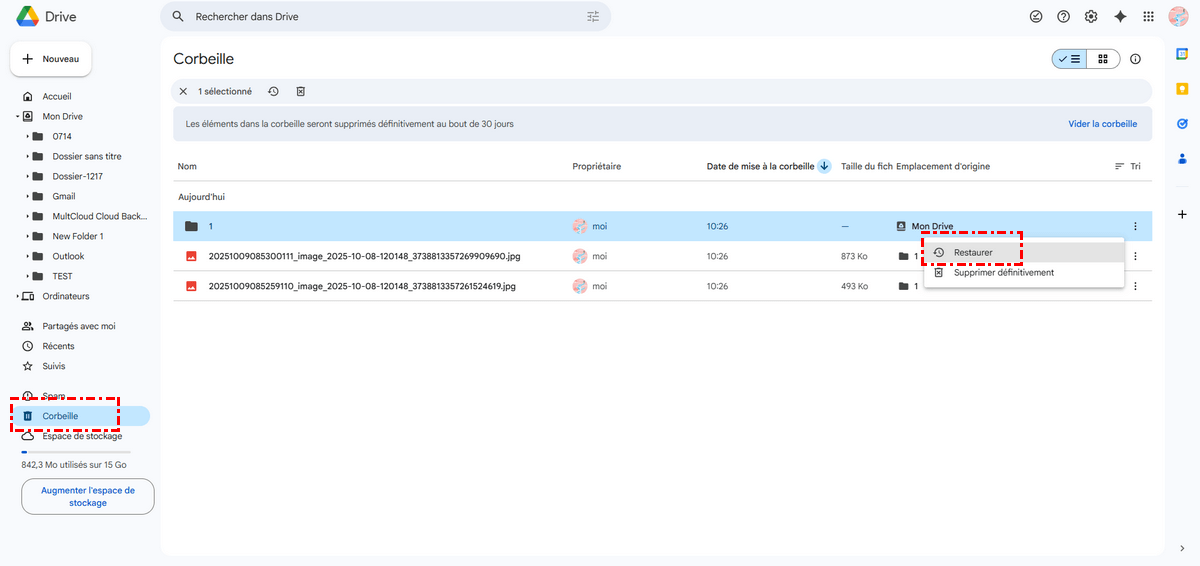The height and width of the screenshot is (566, 1200).
Task: Click the storage usage progress bar
Action: (x=76, y=452)
